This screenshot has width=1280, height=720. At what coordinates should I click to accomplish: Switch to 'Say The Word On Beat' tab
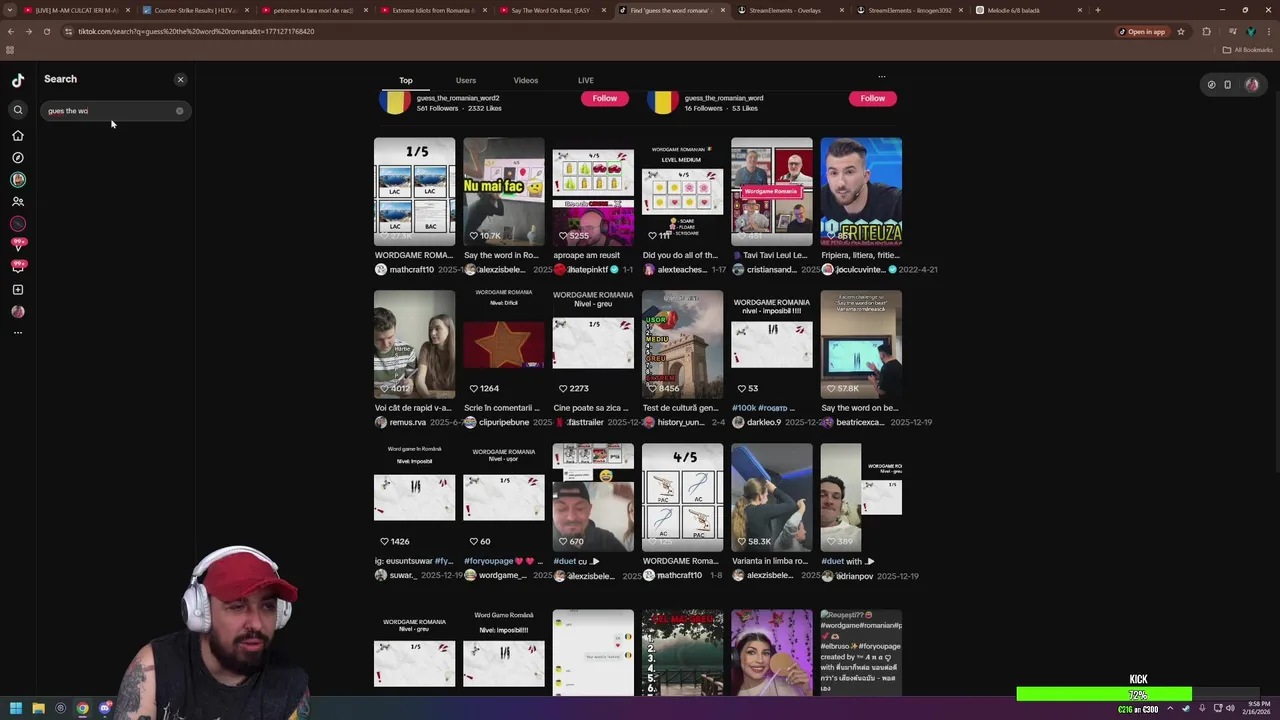pos(554,10)
